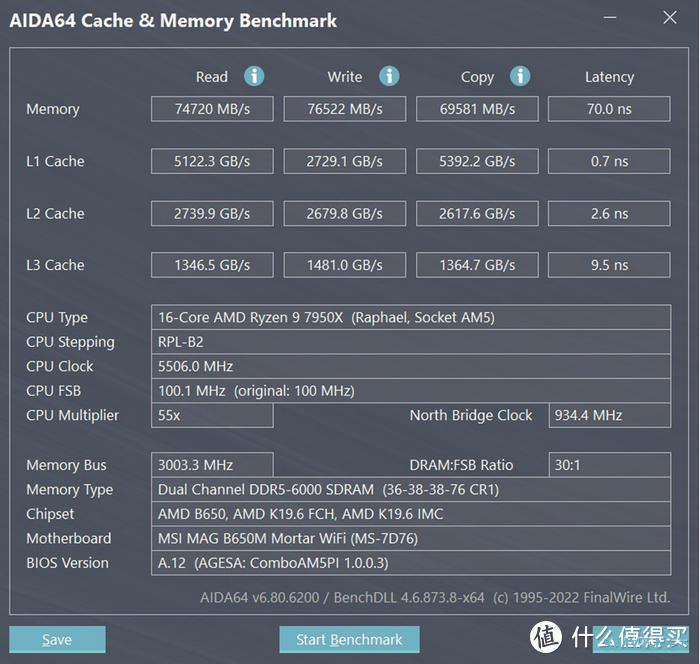Click Chipset value AMD B650 field

411,514
